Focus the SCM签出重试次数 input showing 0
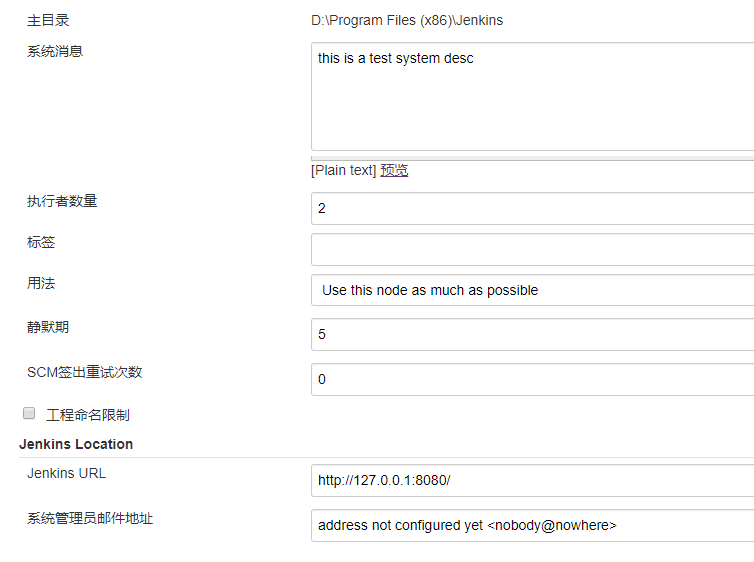 [x=532, y=379]
